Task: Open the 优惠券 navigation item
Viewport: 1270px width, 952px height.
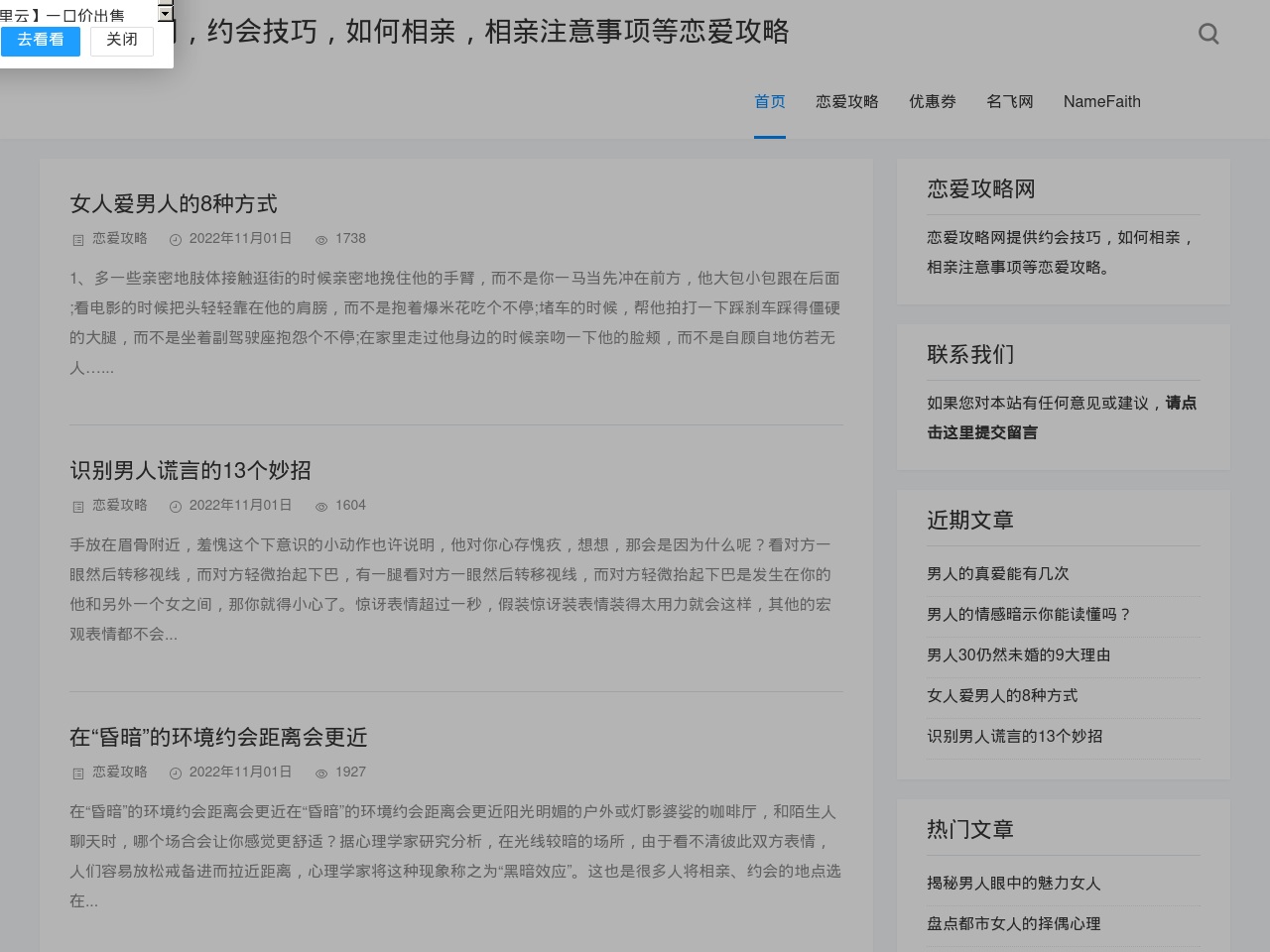Action: tap(933, 101)
